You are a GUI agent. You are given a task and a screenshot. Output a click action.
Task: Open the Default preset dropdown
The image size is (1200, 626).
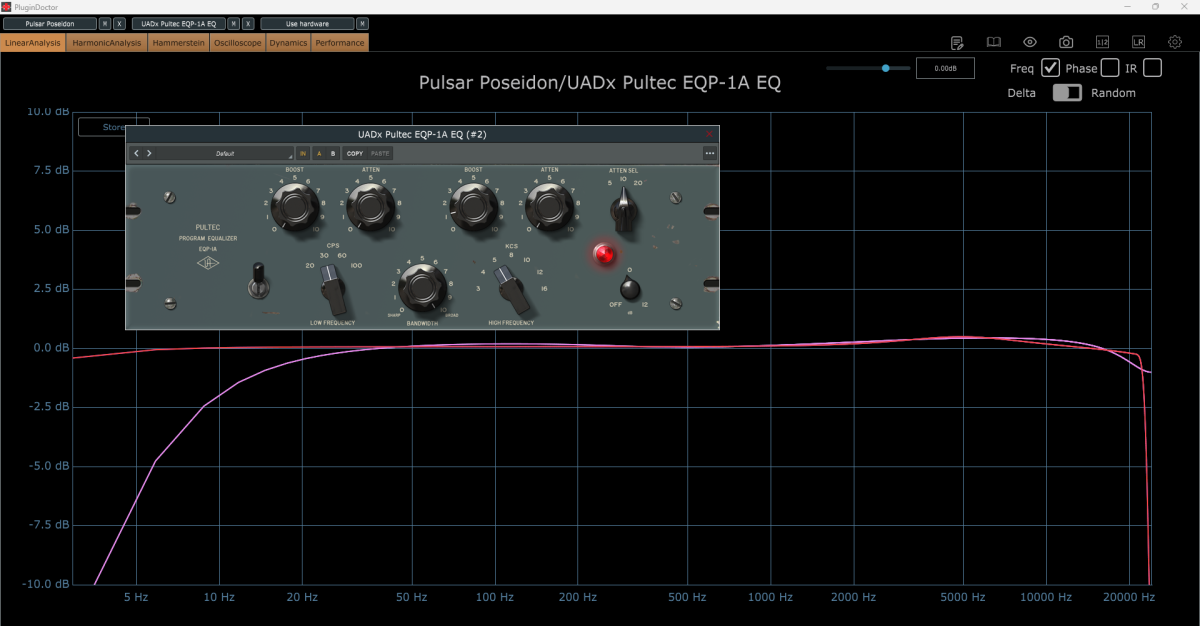point(225,153)
